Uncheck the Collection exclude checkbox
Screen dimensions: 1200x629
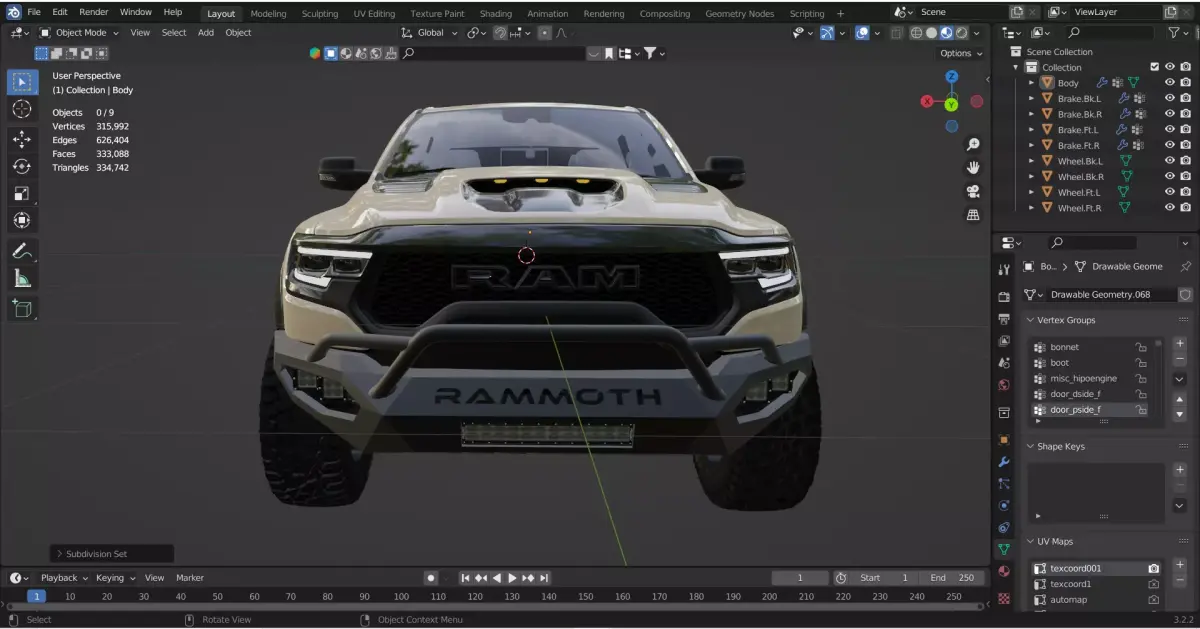tap(1154, 67)
